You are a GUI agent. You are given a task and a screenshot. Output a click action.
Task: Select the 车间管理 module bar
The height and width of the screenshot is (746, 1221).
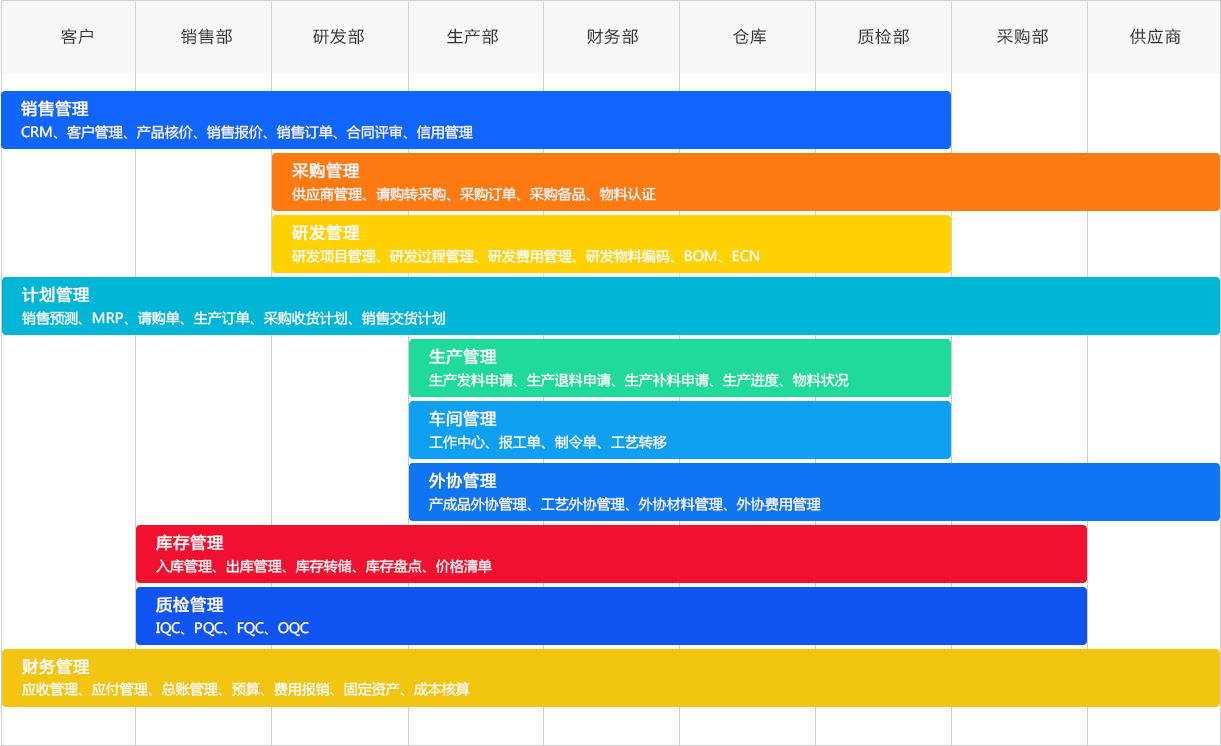[680, 429]
